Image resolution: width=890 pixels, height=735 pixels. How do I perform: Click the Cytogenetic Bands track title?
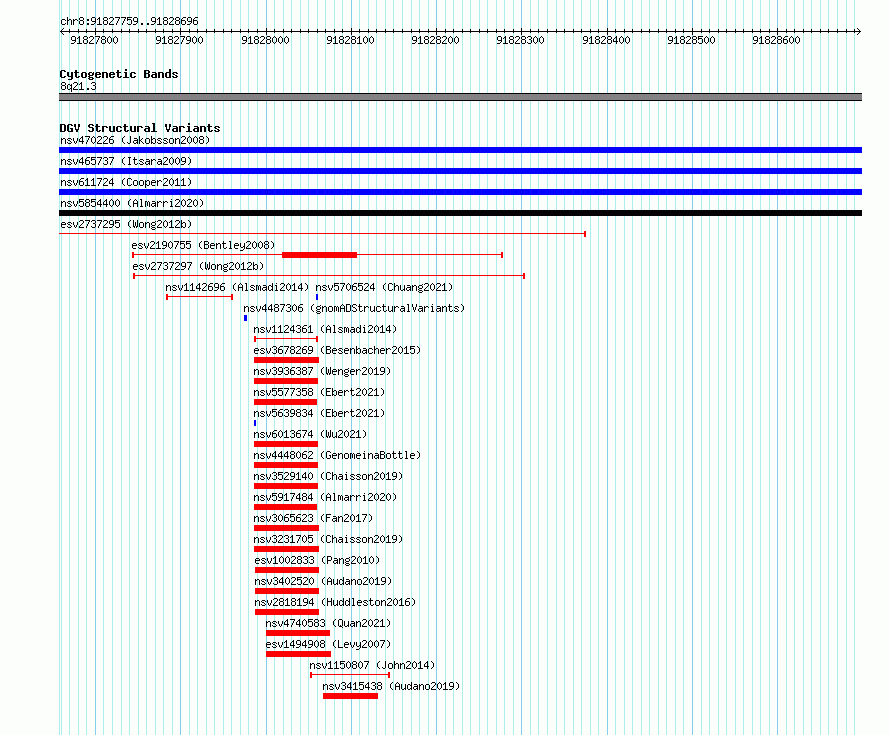point(119,74)
